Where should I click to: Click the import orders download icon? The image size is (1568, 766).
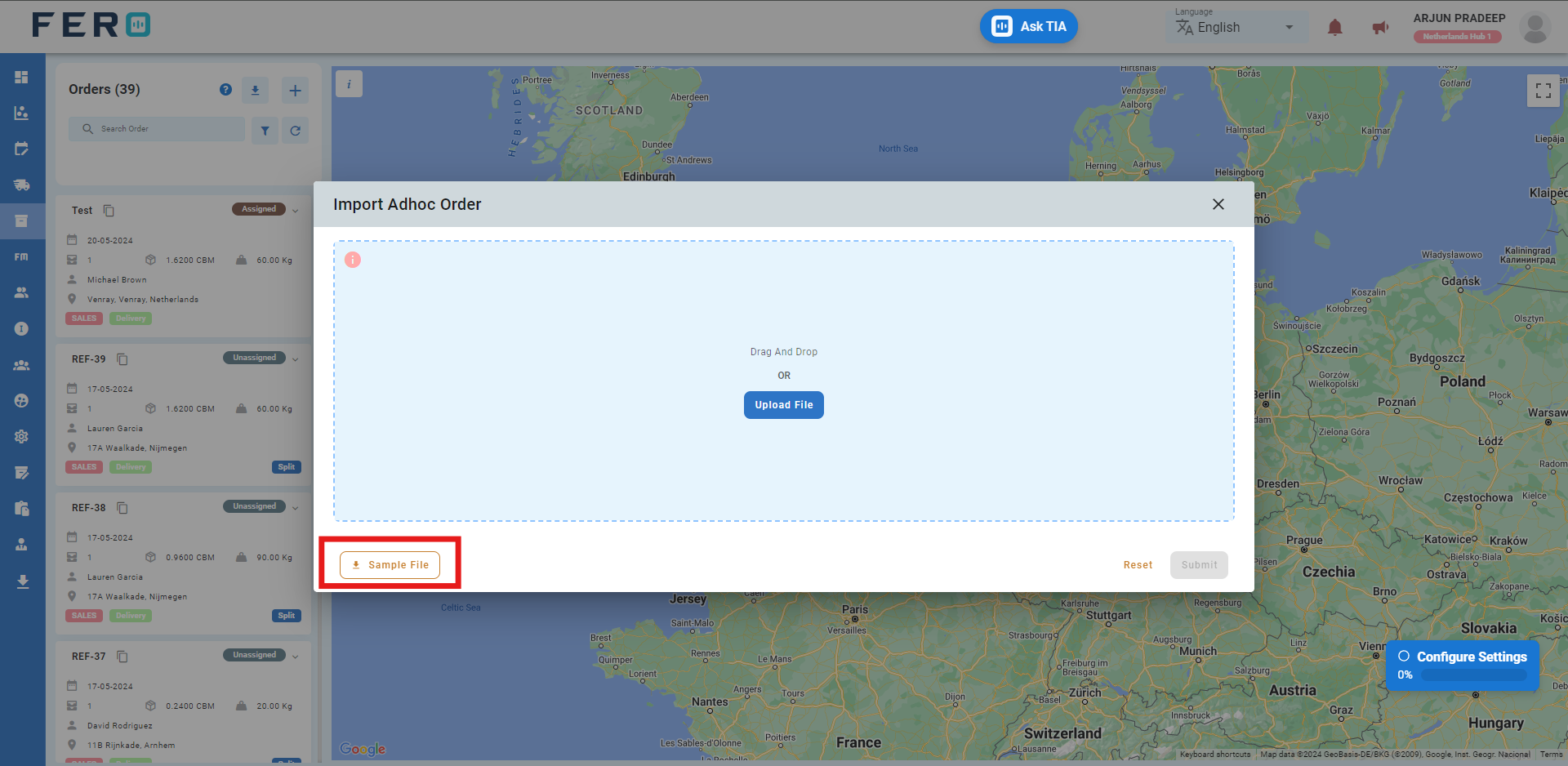tap(255, 90)
